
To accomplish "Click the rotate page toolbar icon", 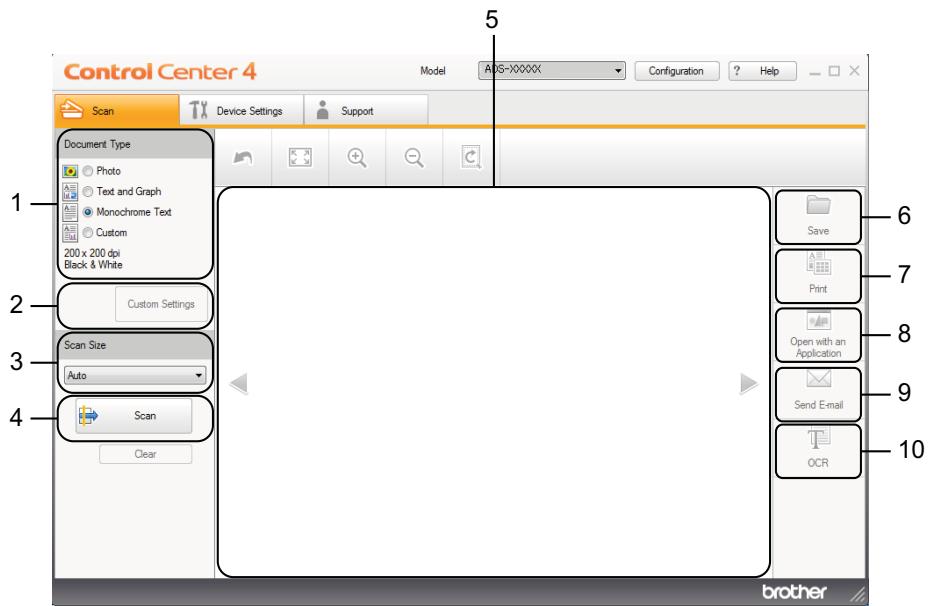I will (471, 158).
